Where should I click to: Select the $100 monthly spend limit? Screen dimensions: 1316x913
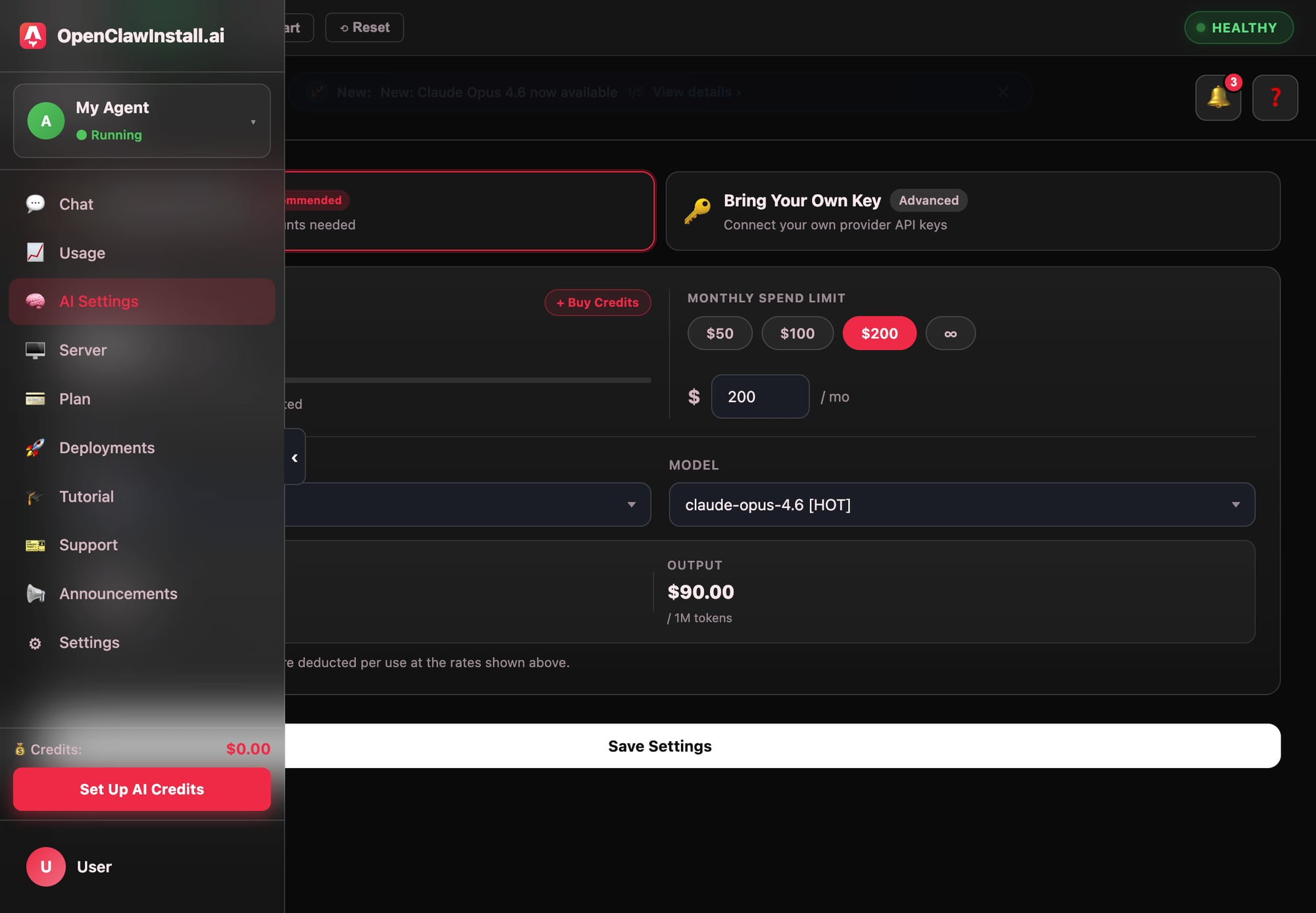[797, 333]
